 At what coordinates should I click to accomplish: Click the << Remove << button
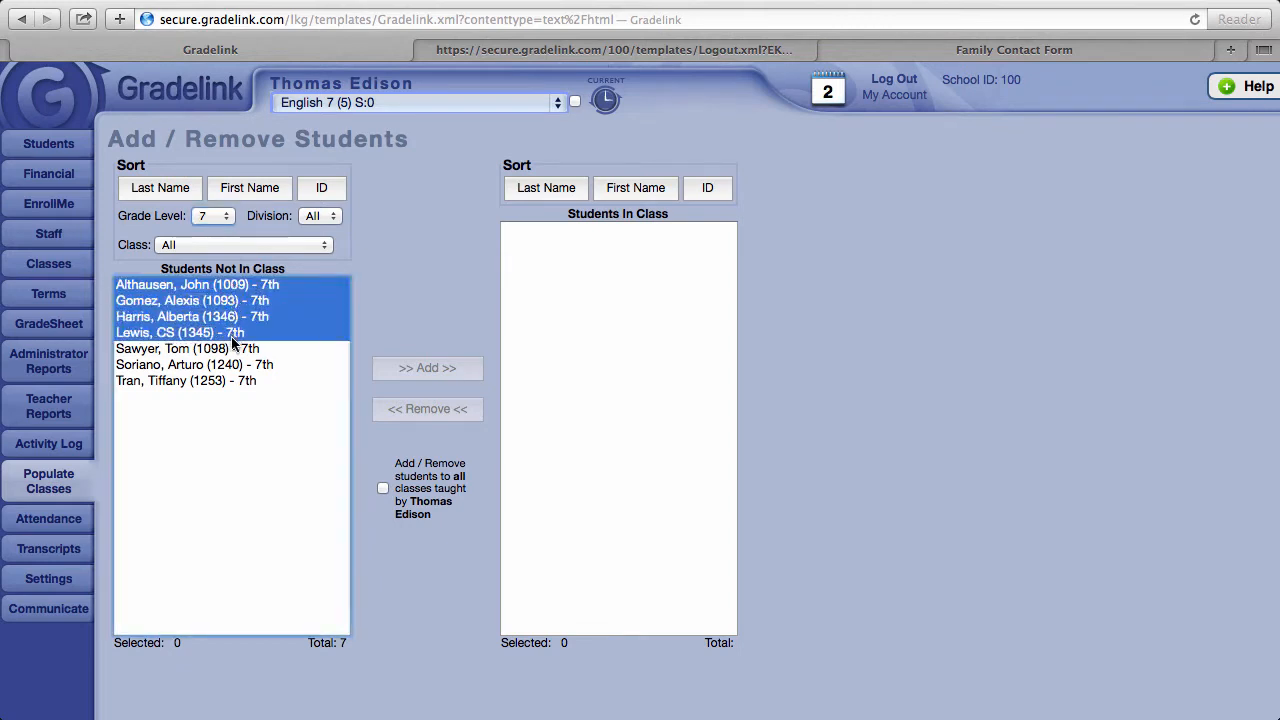pyautogui.click(x=427, y=409)
